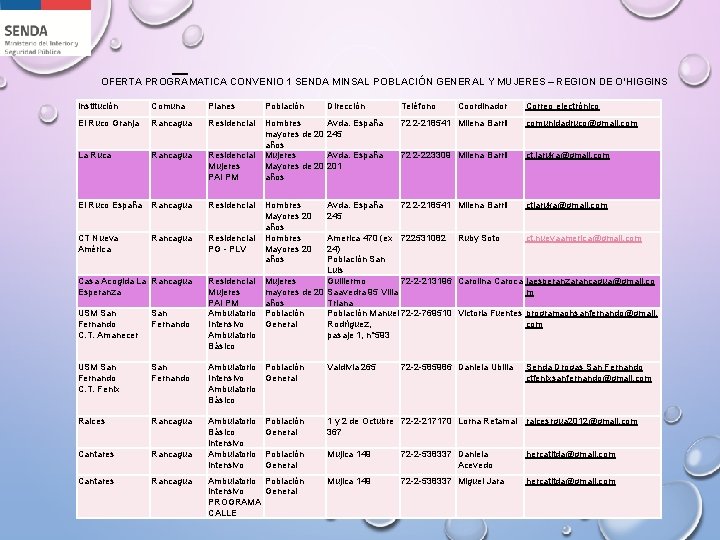Click phone number 72-2-213186
Viewport: 720px width, 540px height.
pos(427,281)
